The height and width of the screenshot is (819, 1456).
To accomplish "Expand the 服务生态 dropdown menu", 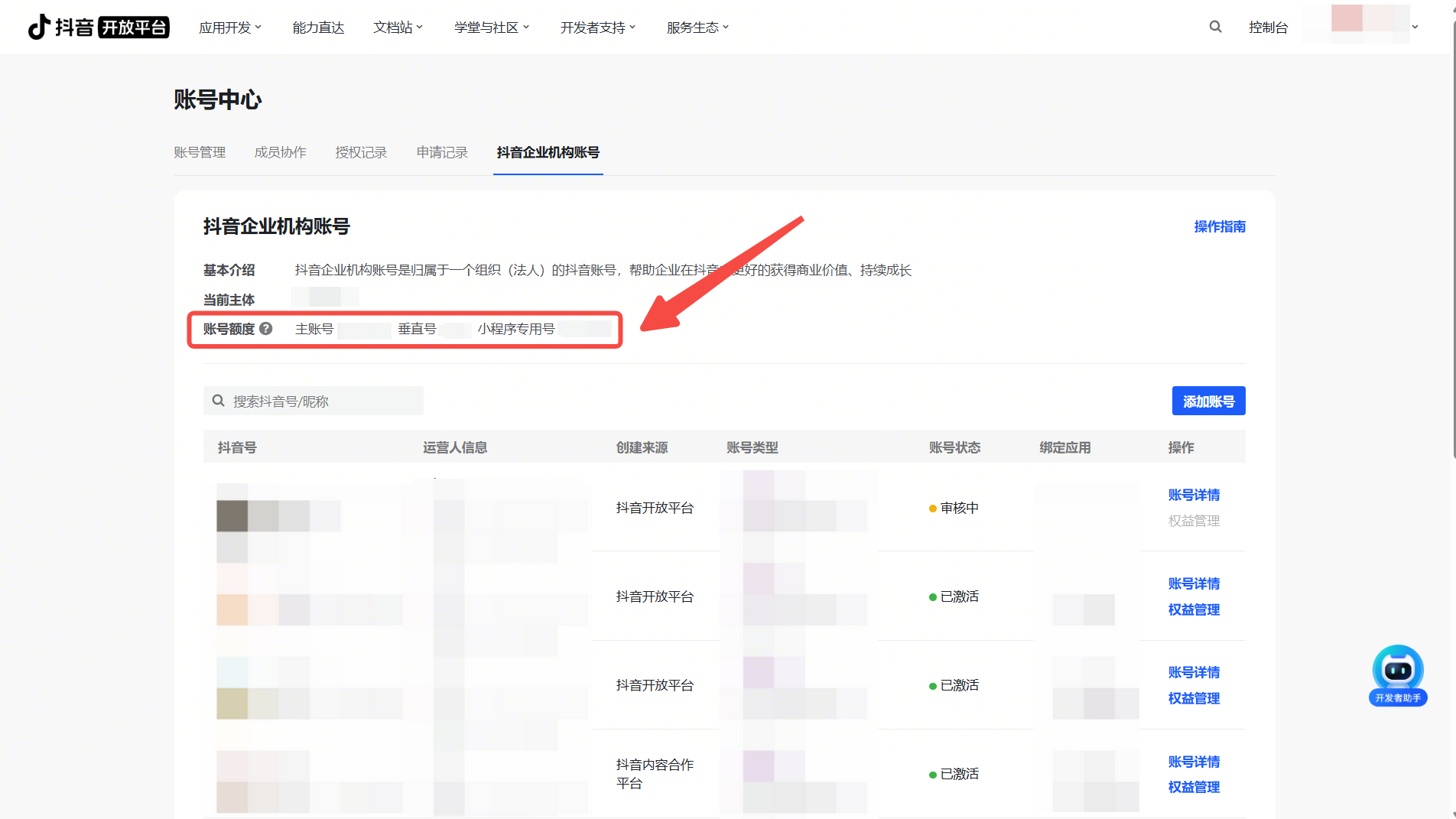I will click(x=697, y=28).
